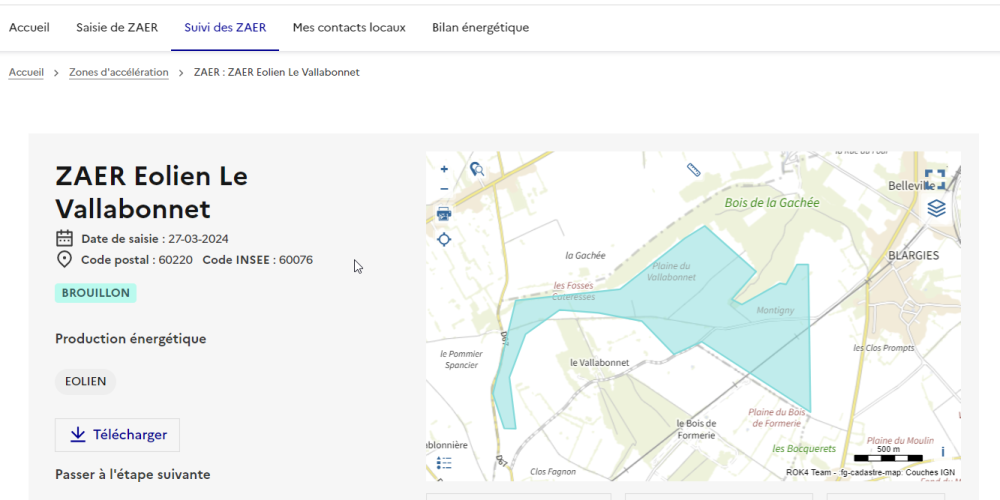Zoom out on the map
This screenshot has height=500, width=1000.
[444, 189]
